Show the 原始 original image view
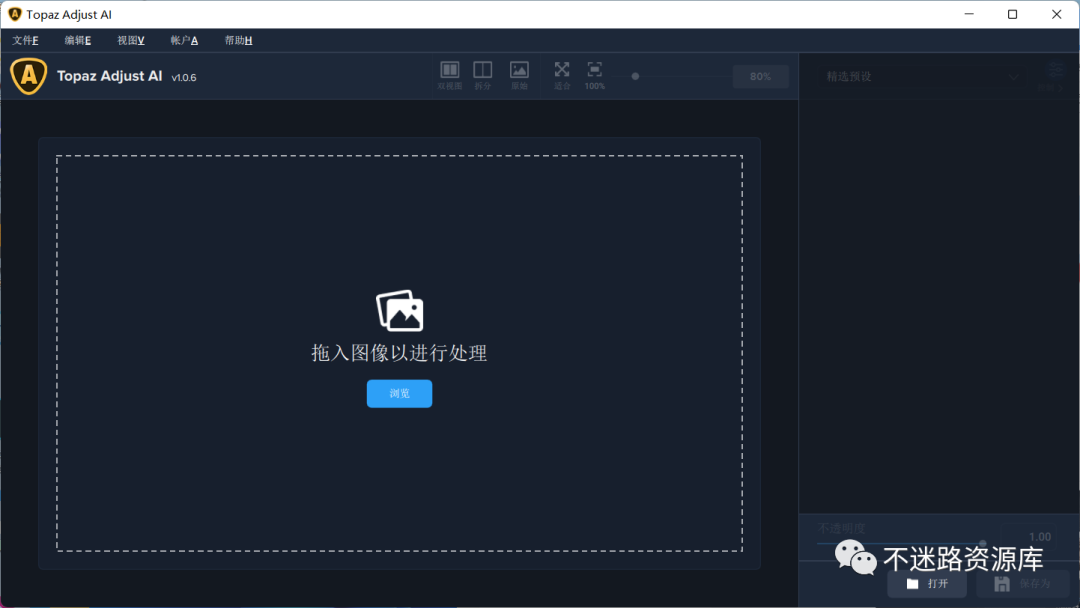1080x608 pixels. (x=519, y=76)
